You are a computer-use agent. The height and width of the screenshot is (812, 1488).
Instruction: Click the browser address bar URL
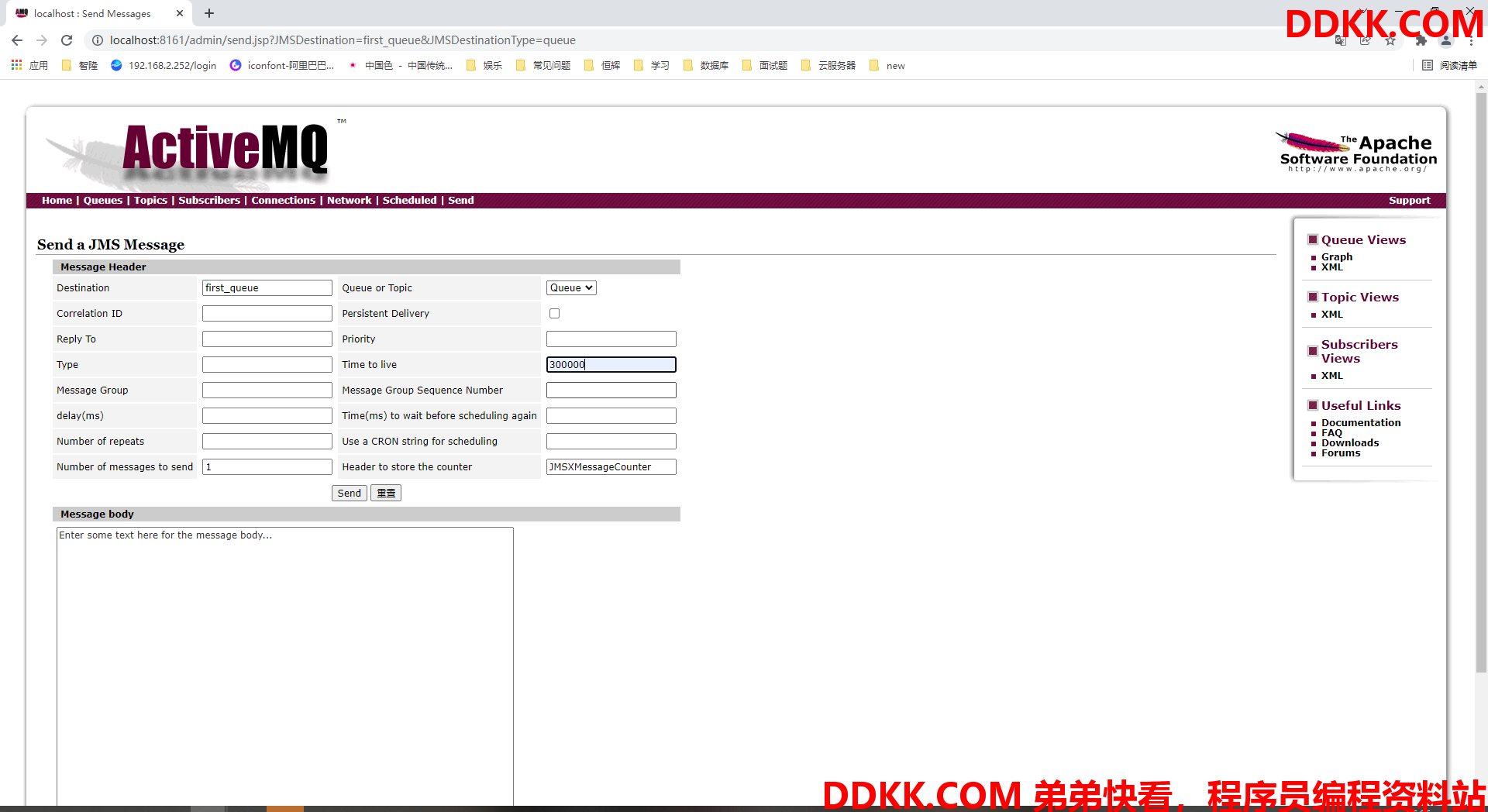[343, 40]
